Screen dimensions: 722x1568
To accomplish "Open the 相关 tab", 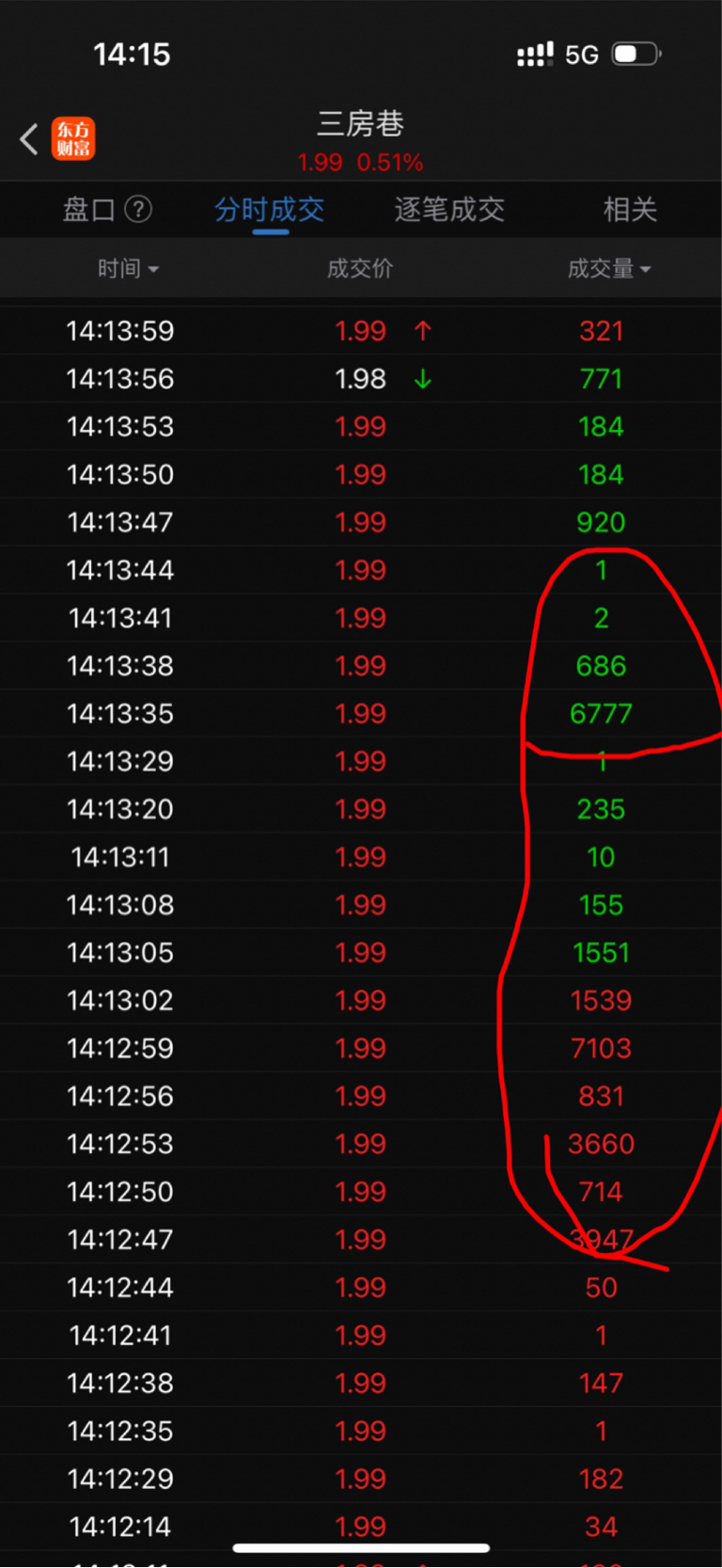I will pos(630,209).
